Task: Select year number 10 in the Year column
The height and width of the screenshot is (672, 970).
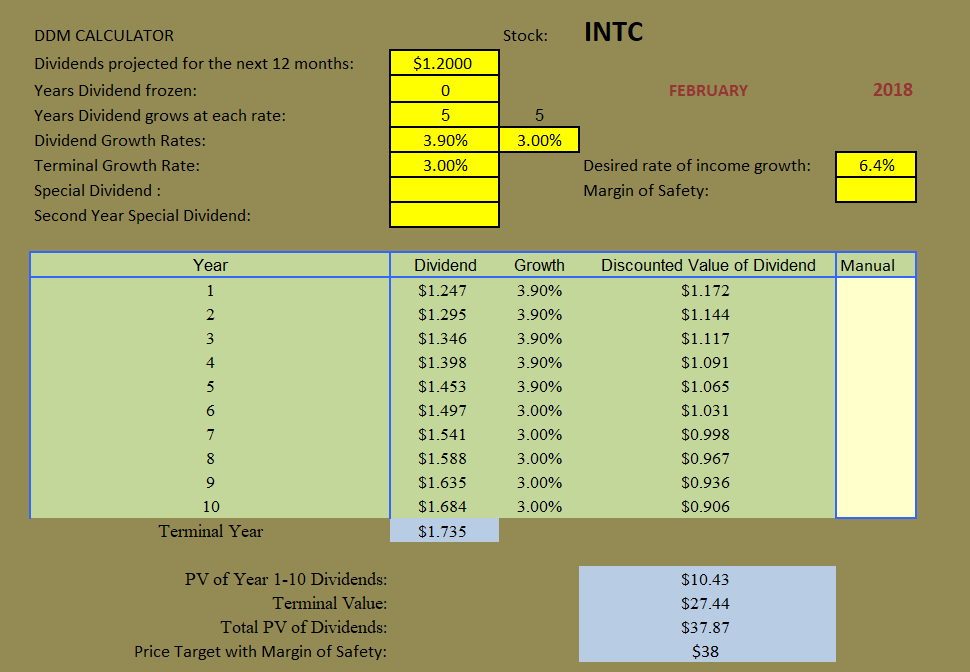Action: pos(211,507)
